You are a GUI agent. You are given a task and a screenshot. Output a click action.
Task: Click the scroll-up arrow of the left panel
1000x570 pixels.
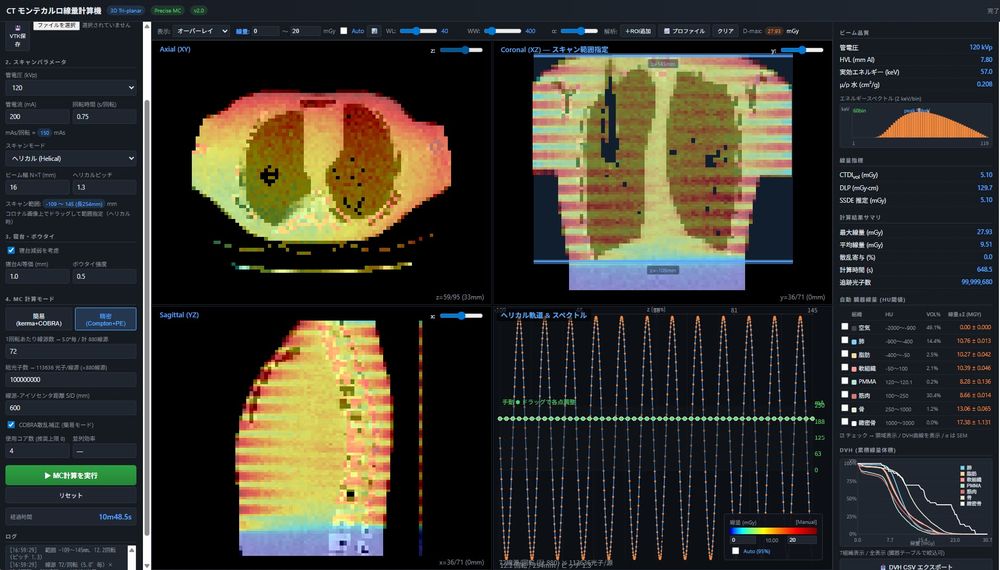pos(147,26)
